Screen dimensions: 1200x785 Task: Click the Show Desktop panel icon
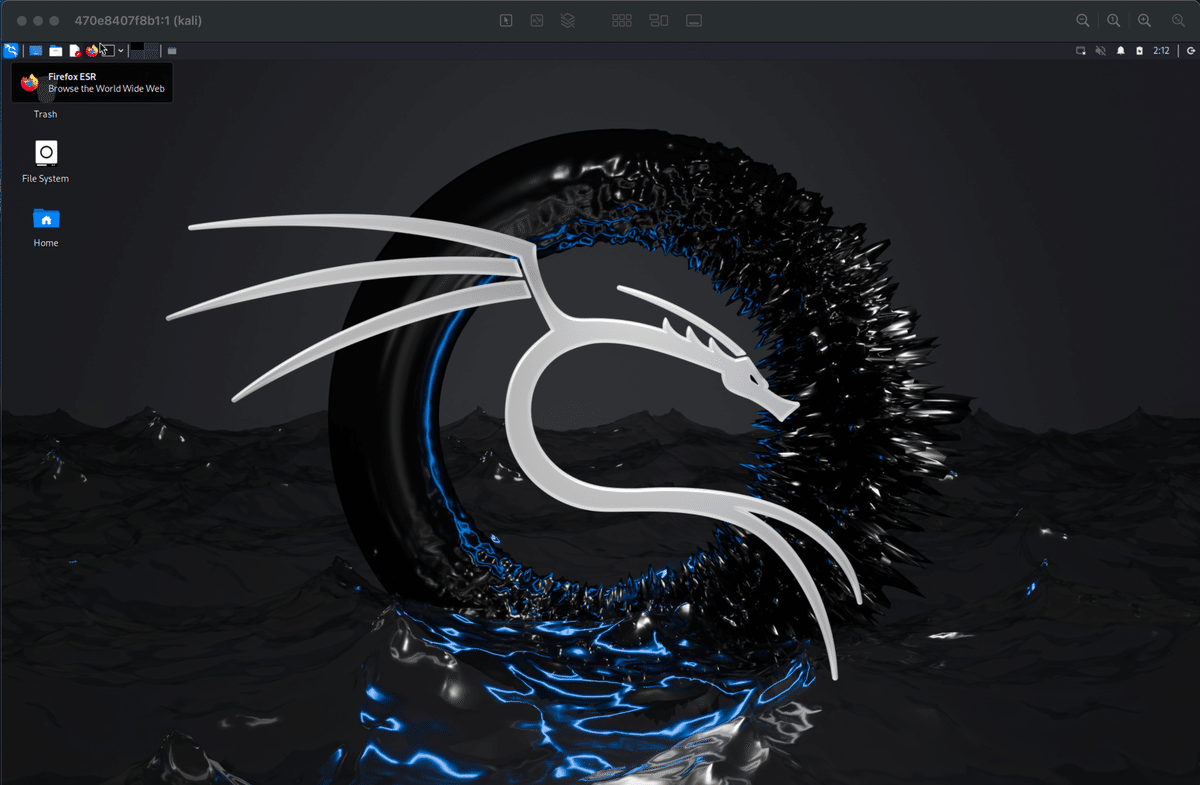[x=35, y=50]
